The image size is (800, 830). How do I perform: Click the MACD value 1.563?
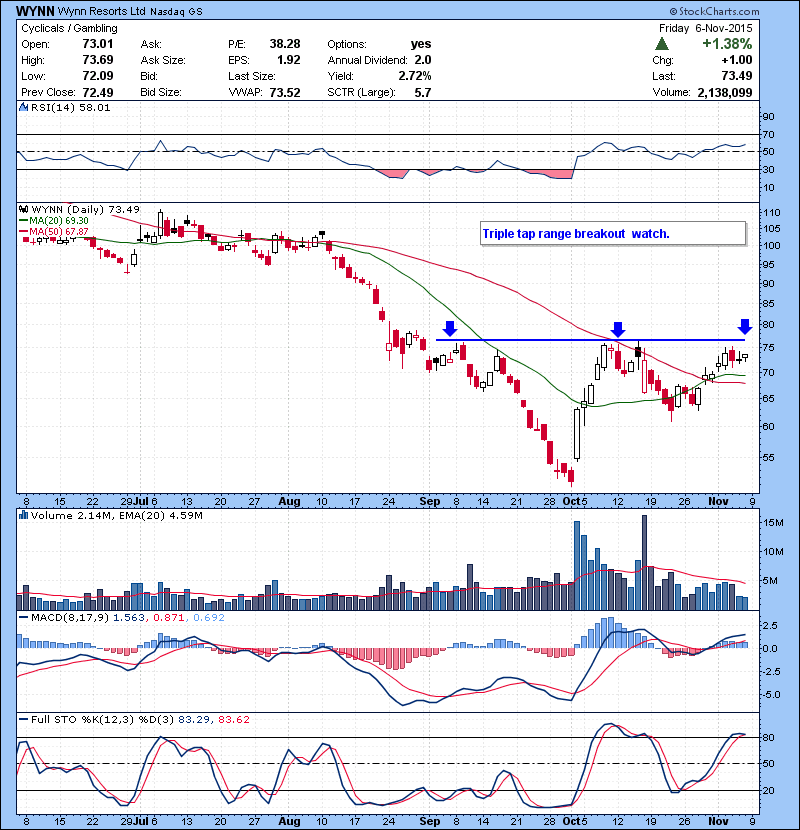coord(129,617)
